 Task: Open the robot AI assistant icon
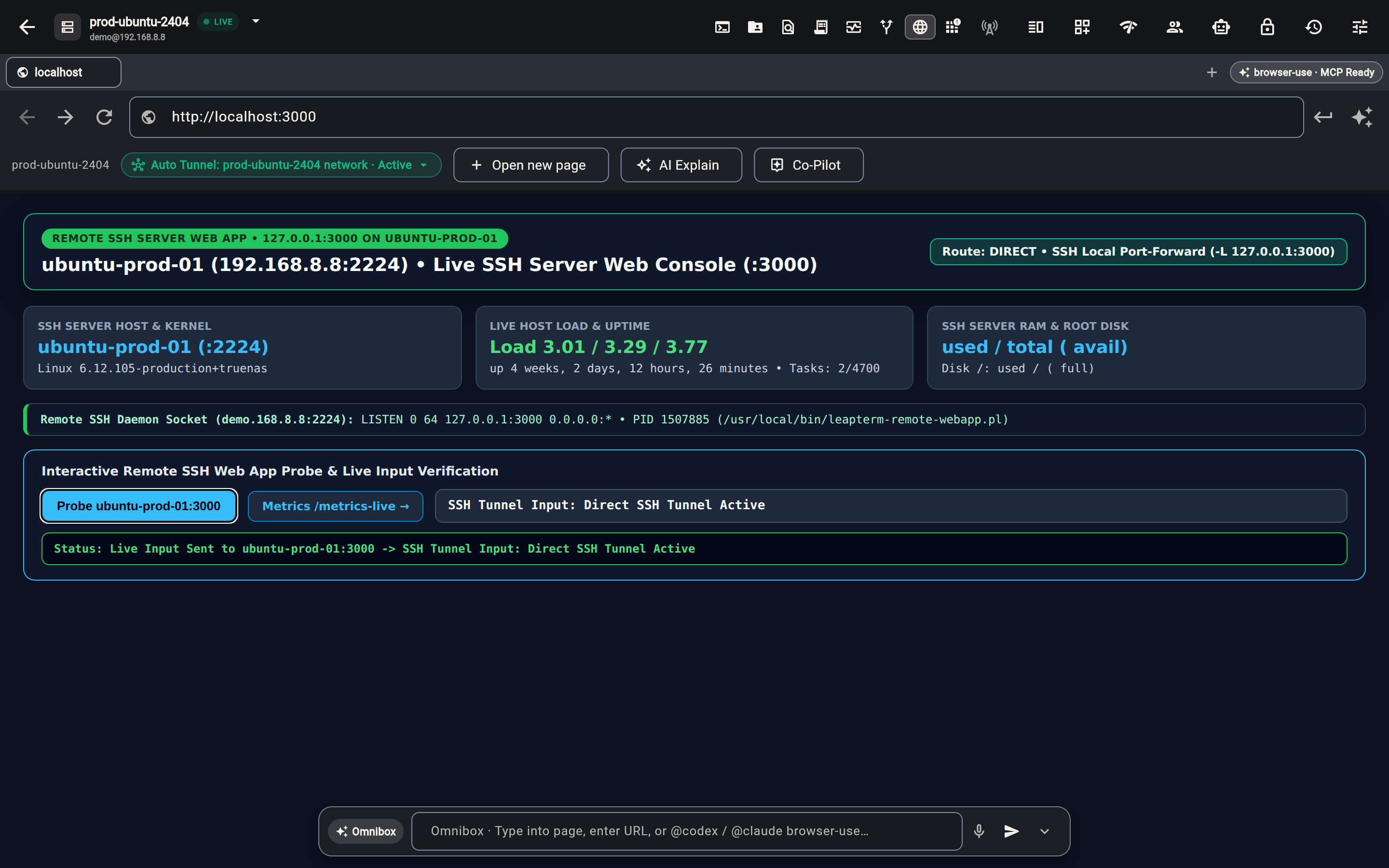pyautogui.click(x=1221, y=27)
